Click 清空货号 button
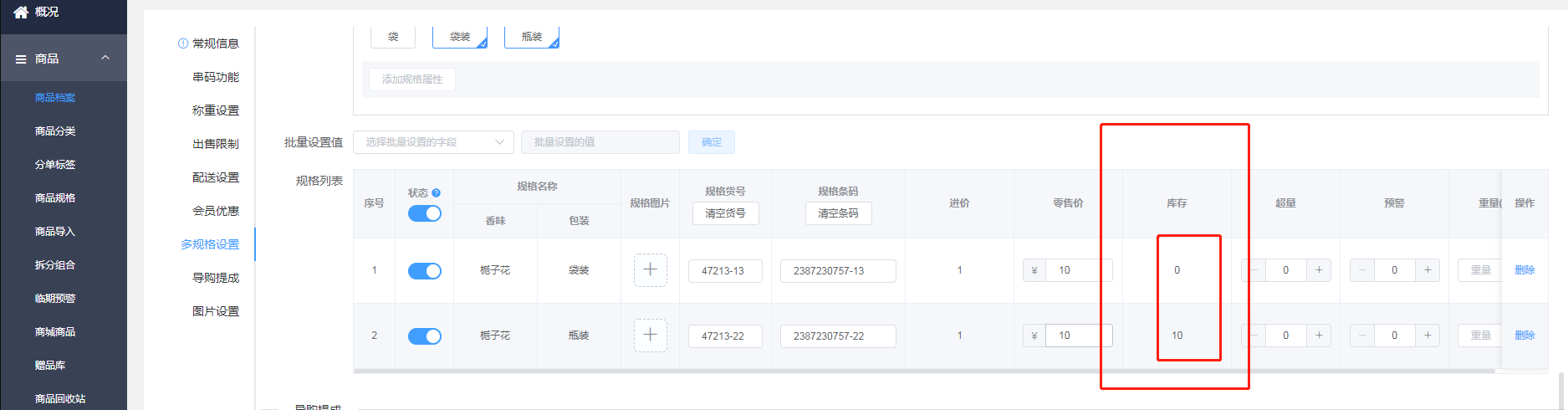Image resolution: width=1568 pixels, height=410 pixels. [725, 213]
